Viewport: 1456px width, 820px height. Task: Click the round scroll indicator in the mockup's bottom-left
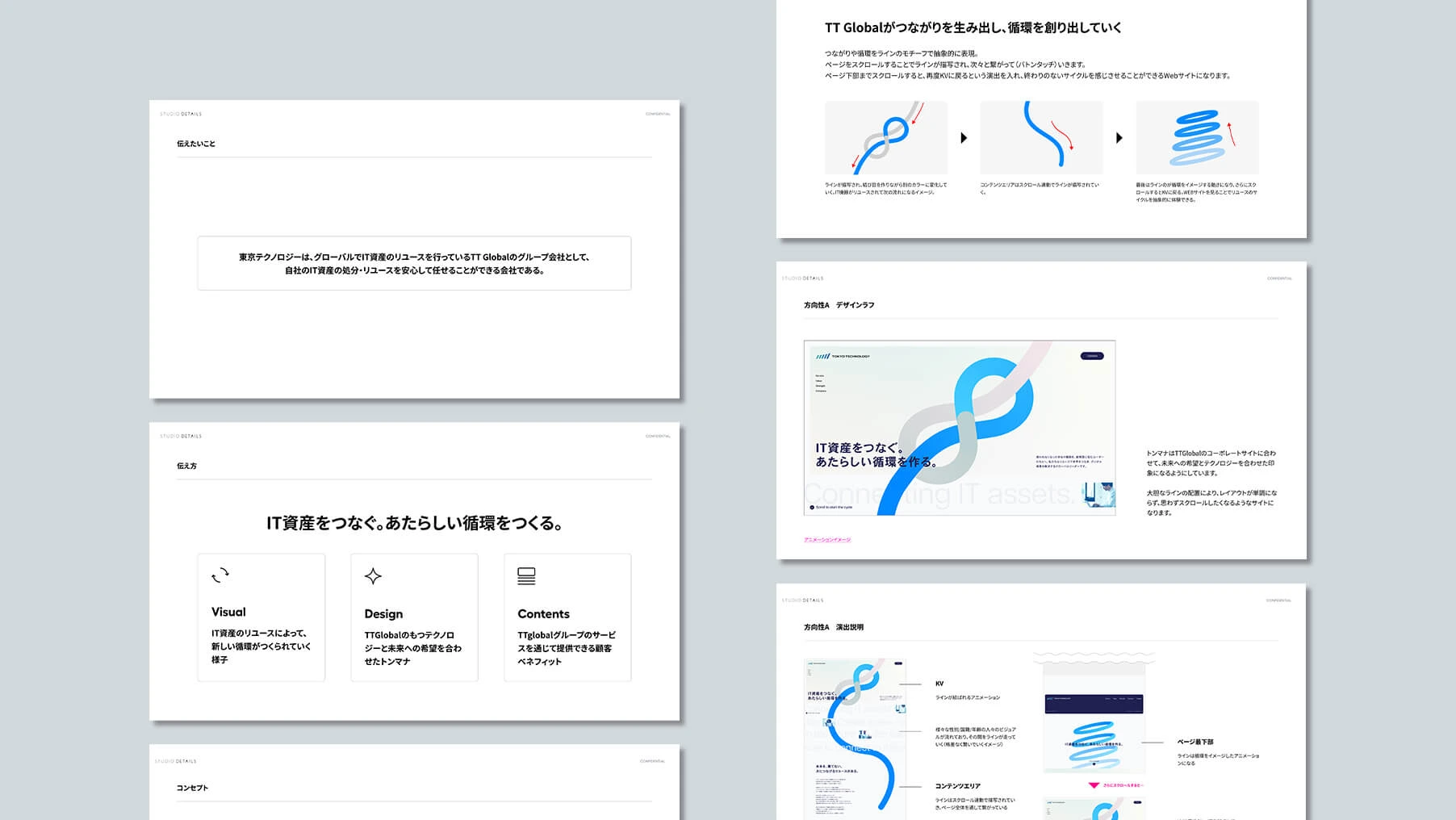coord(812,508)
